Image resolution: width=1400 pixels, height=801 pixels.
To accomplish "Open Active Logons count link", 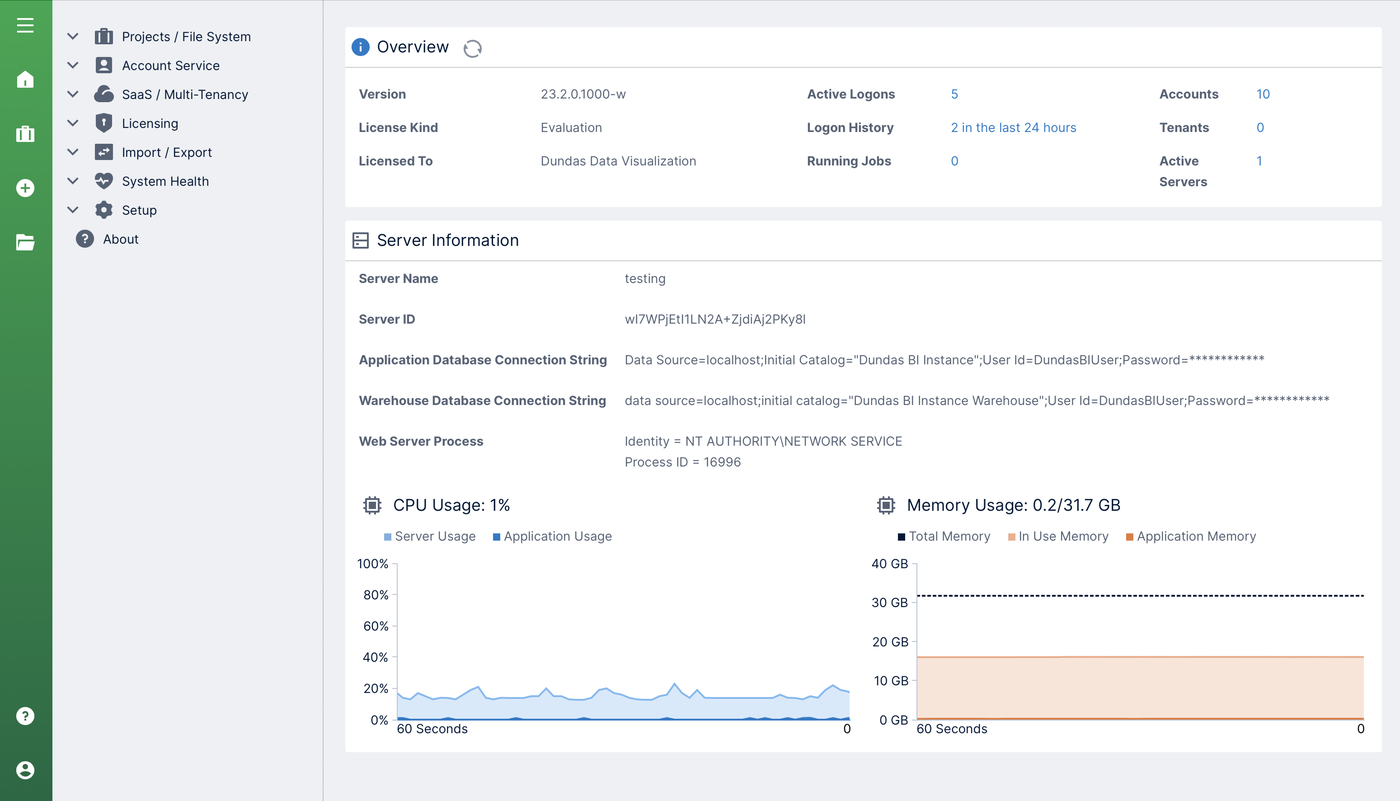I will click(954, 95).
